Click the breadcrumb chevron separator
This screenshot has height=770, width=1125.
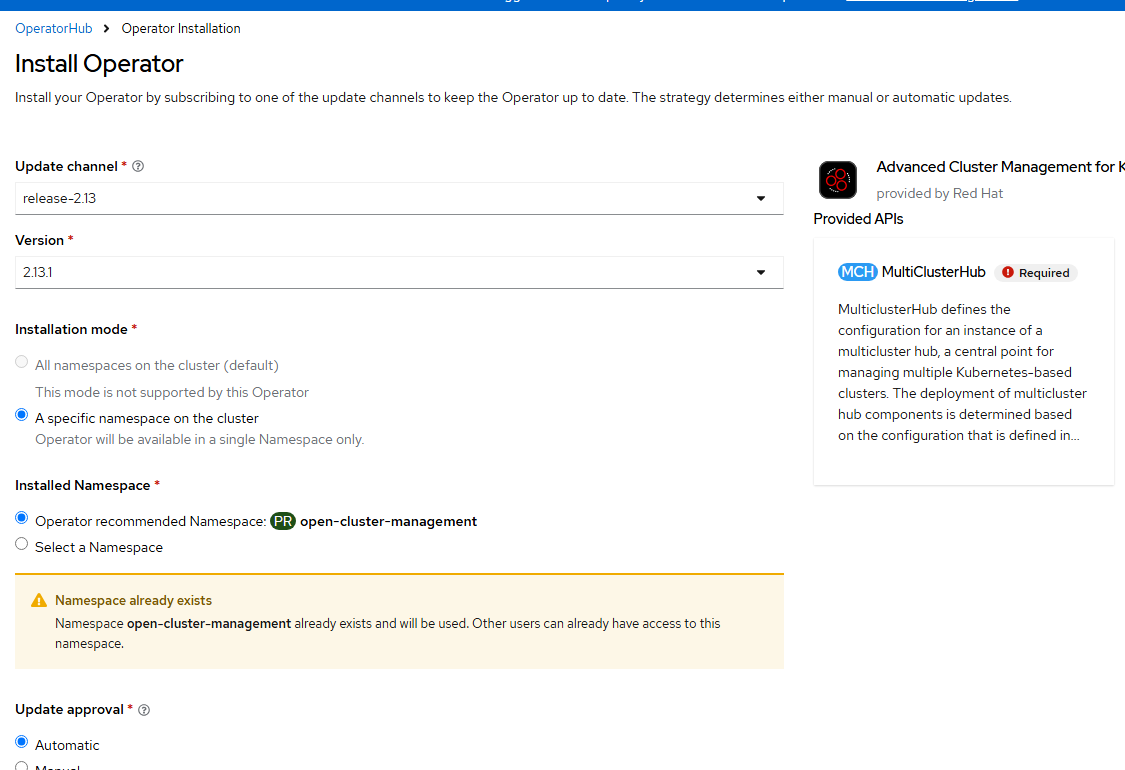click(x=106, y=29)
